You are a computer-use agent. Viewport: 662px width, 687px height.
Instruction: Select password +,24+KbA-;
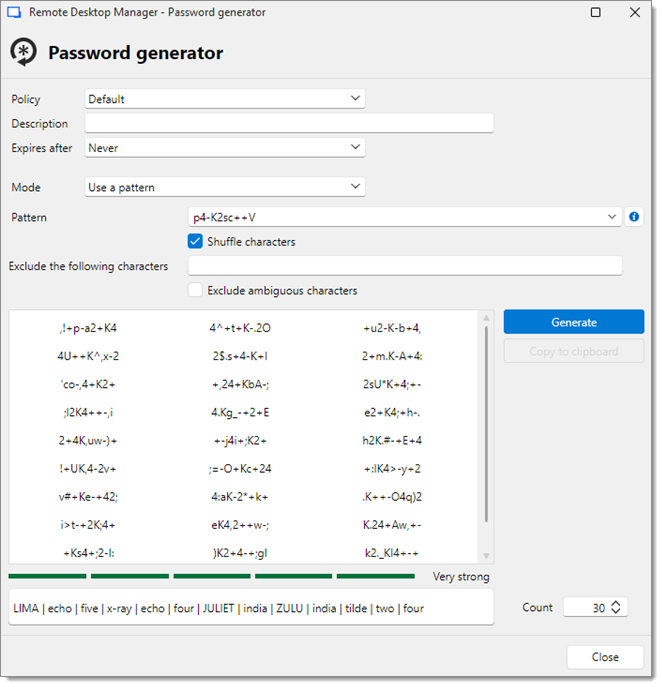click(x=241, y=386)
